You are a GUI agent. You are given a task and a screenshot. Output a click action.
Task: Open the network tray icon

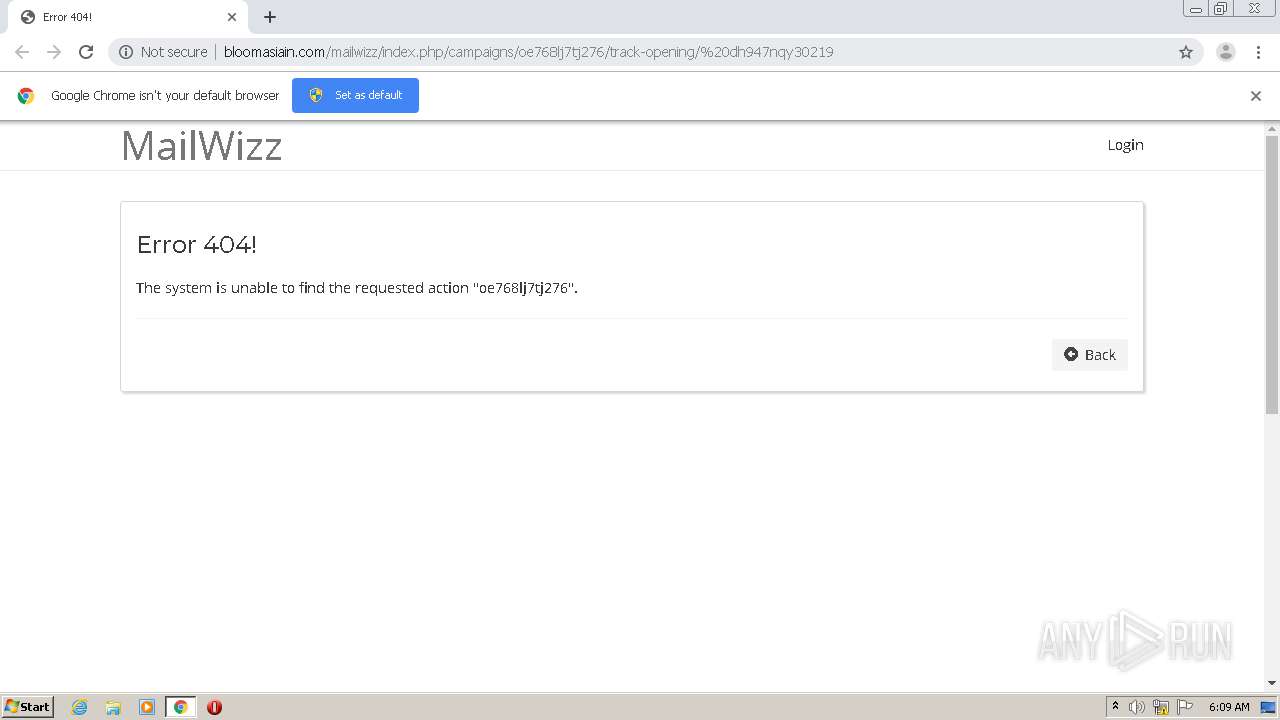1161,707
